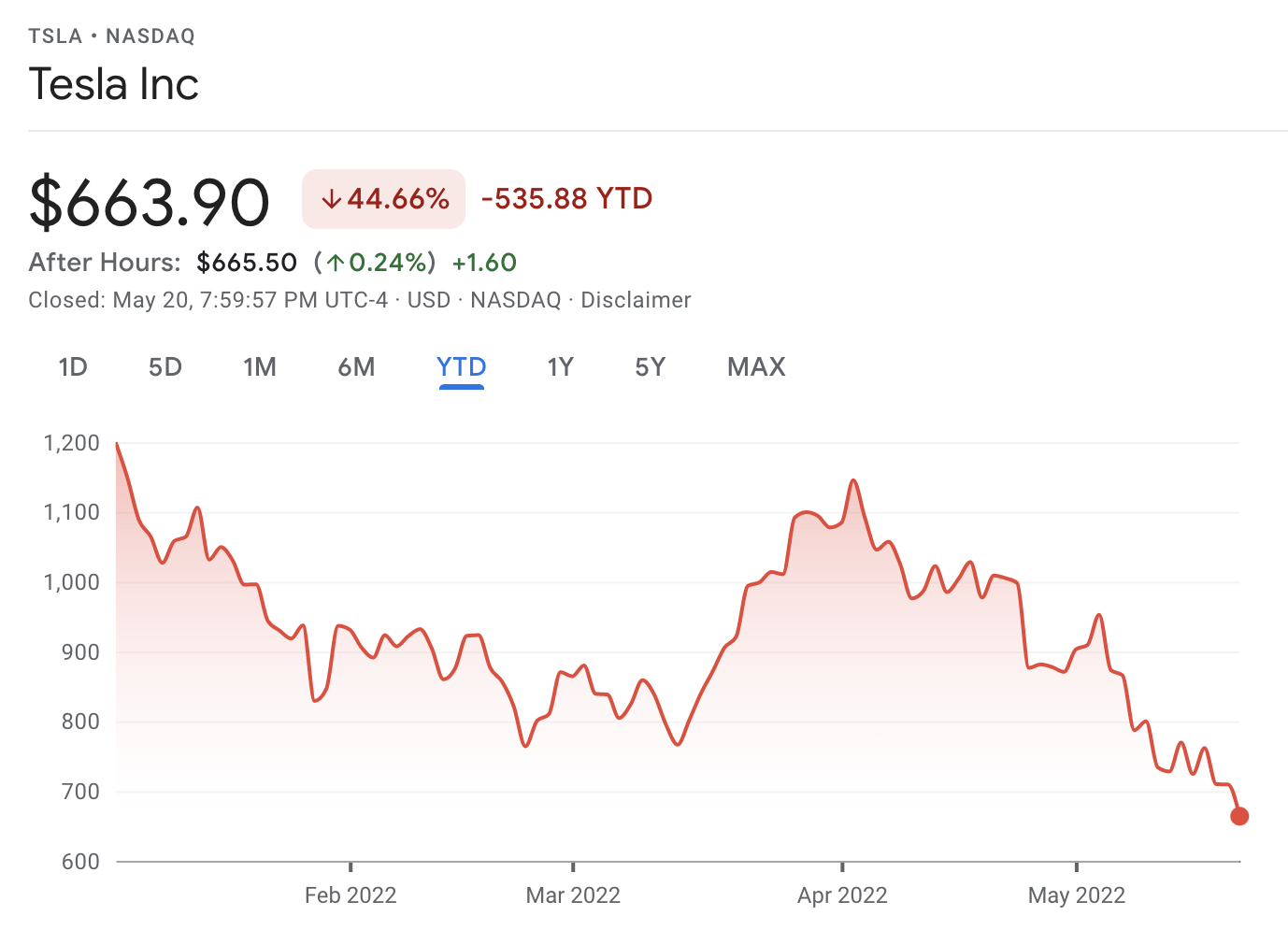
Task: Switch to the 1M range tab
Action: pyautogui.click(x=260, y=367)
